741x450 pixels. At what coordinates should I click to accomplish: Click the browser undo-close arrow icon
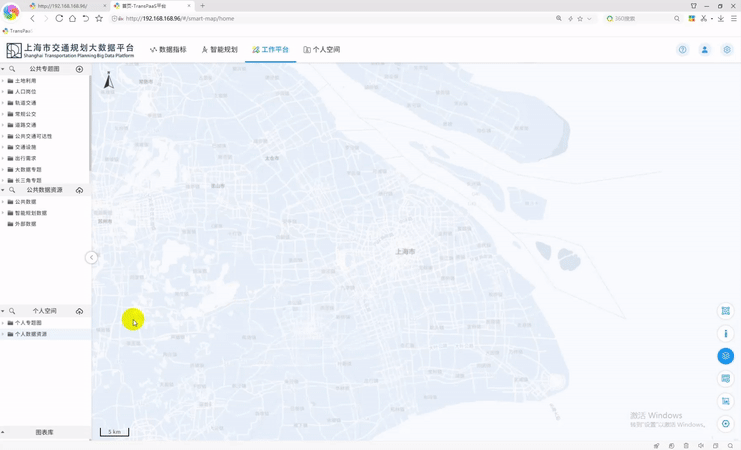pyautogui.click(x=86, y=18)
